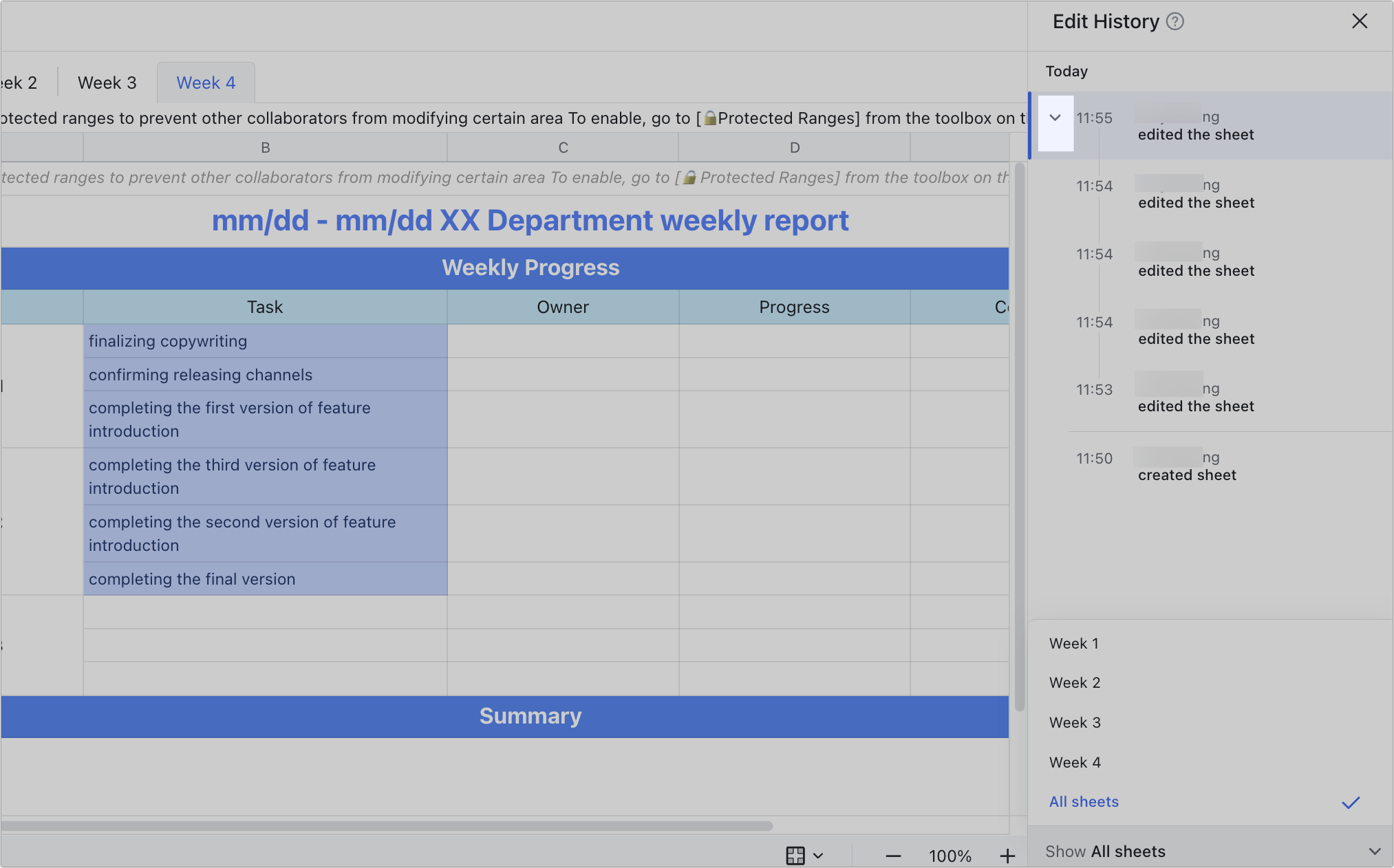Filter edit history to Week 1
1394x868 pixels.
point(1073,643)
